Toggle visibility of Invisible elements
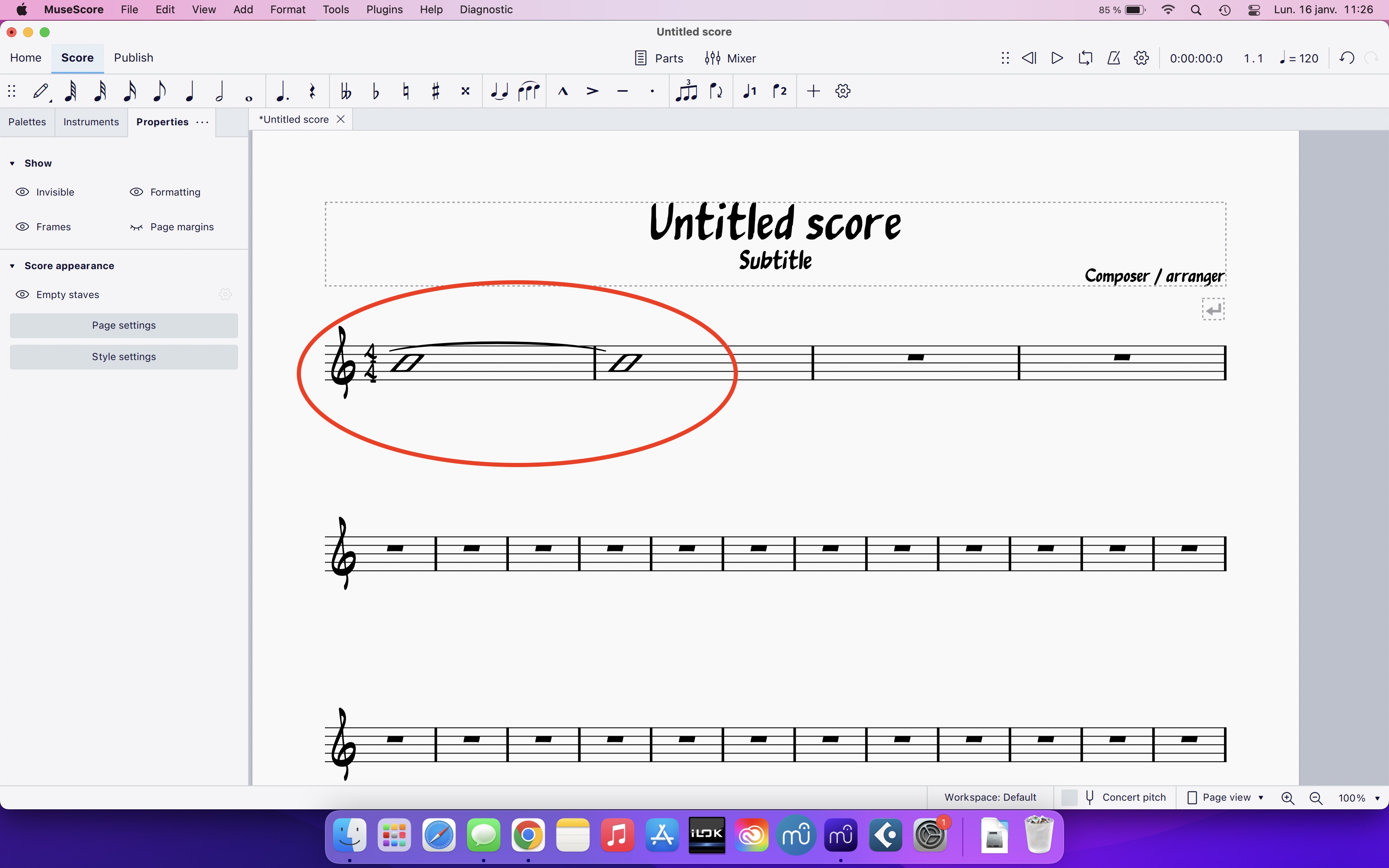1389x868 pixels. point(22,192)
